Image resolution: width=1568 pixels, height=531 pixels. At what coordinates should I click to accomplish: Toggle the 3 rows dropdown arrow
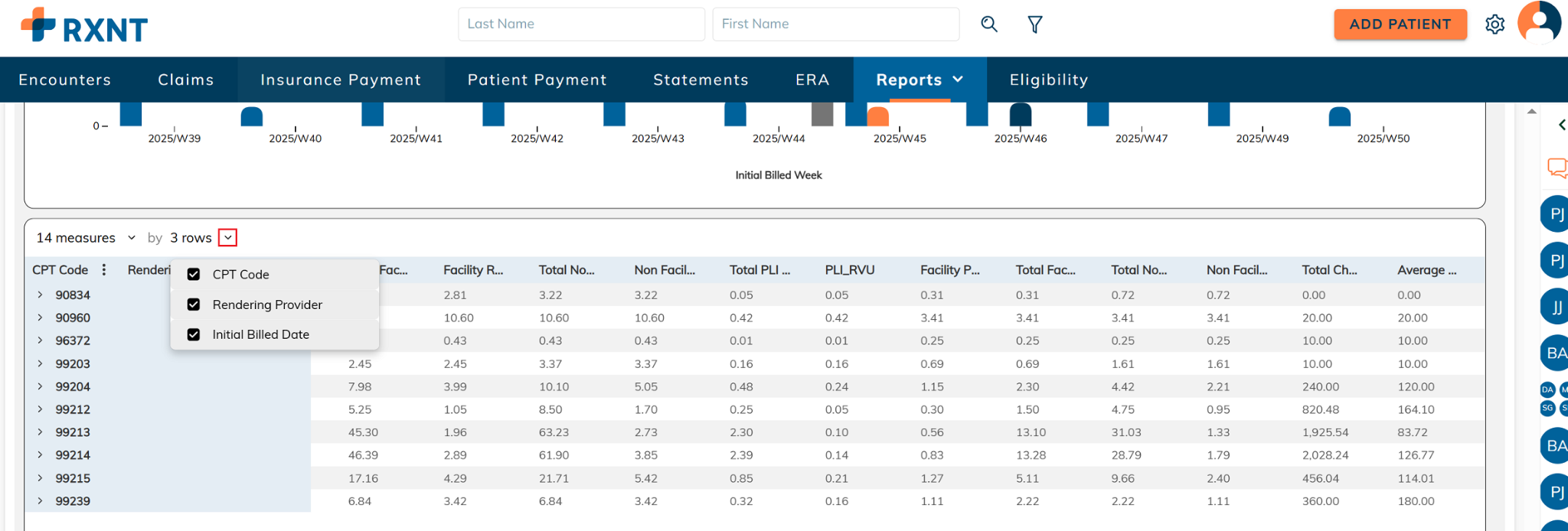pyautogui.click(x=227, y=238)
